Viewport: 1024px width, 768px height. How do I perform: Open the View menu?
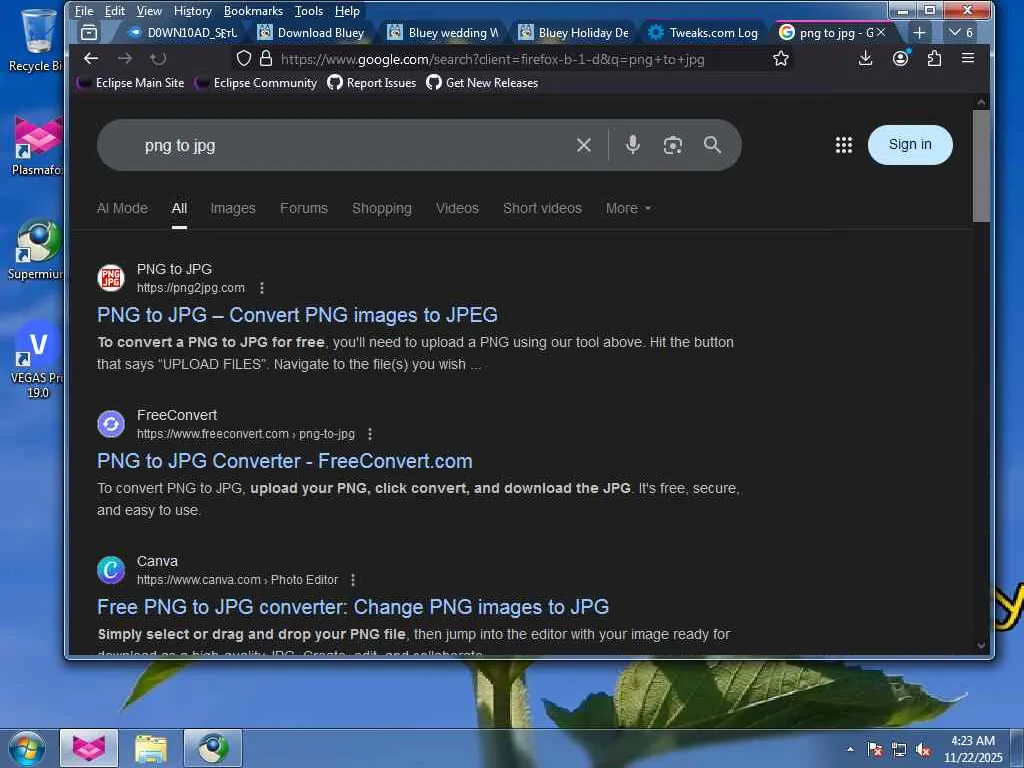tap(149, 11)
